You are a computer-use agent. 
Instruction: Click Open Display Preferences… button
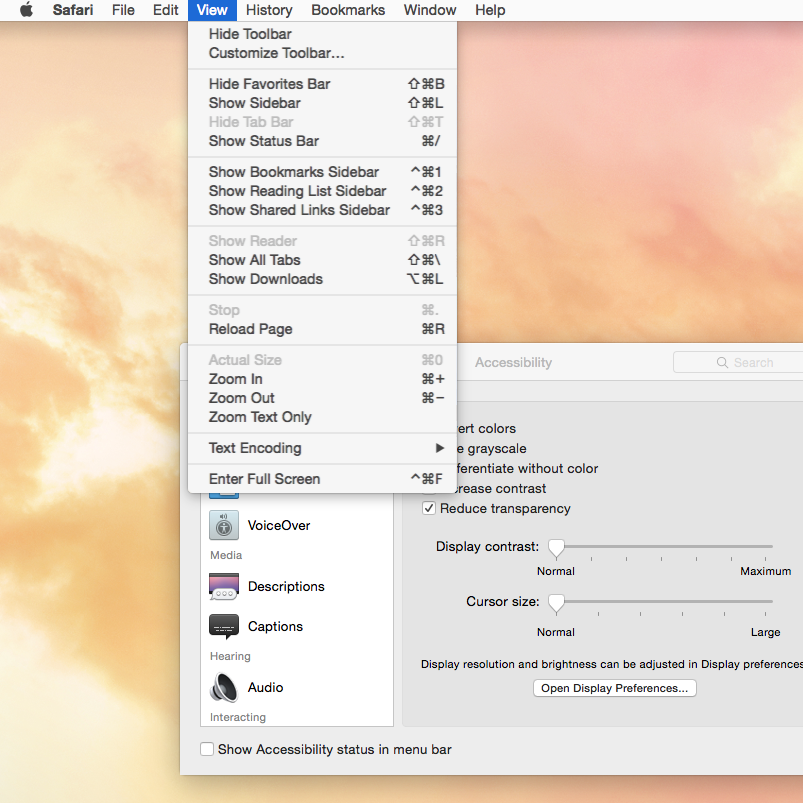[615, 688]
